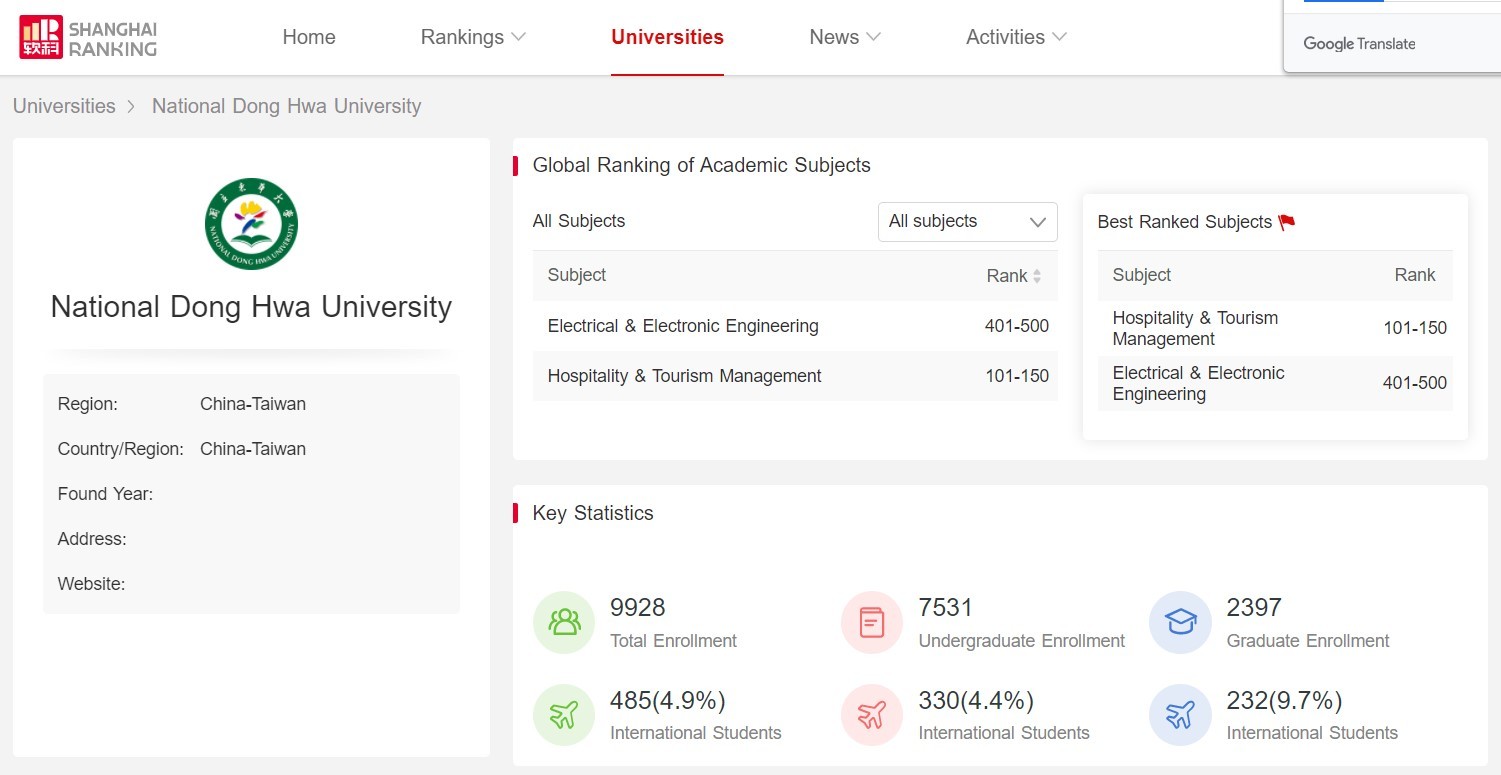Click the Found Year field label
Image resolution: width=1501 pixels, height=775 pixels.
click(x=105, y=494)
